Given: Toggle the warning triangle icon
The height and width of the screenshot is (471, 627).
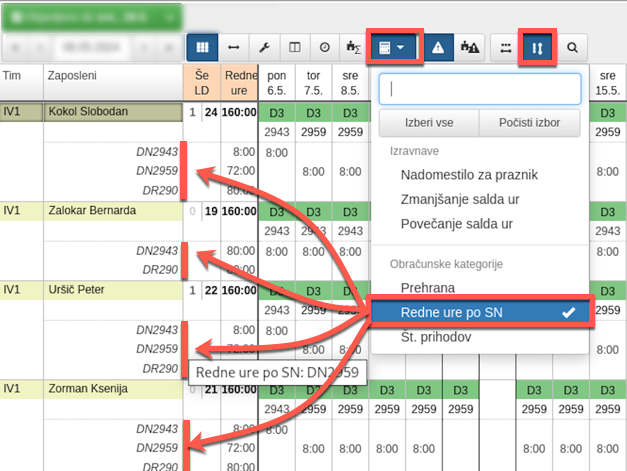Looking at the screenshot, I should click(438, 48).
